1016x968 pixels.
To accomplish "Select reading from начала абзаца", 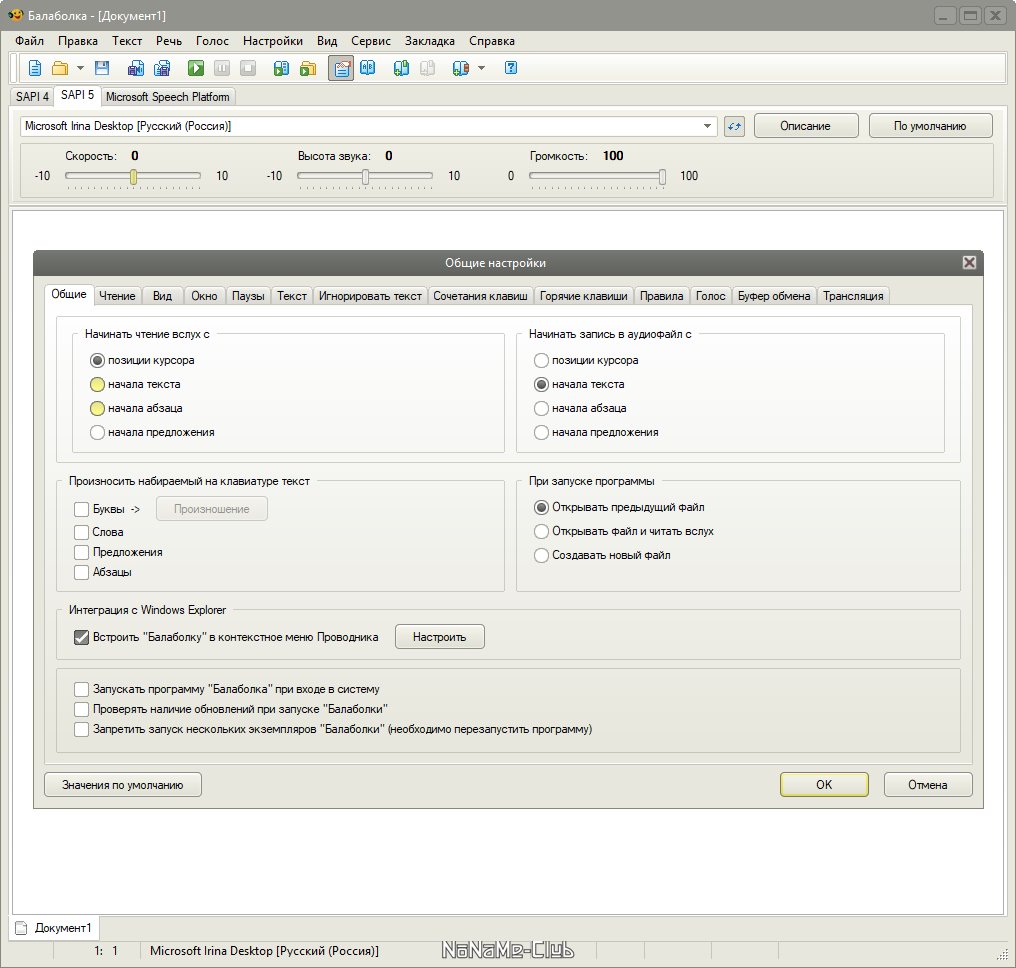I will [97, 408].
